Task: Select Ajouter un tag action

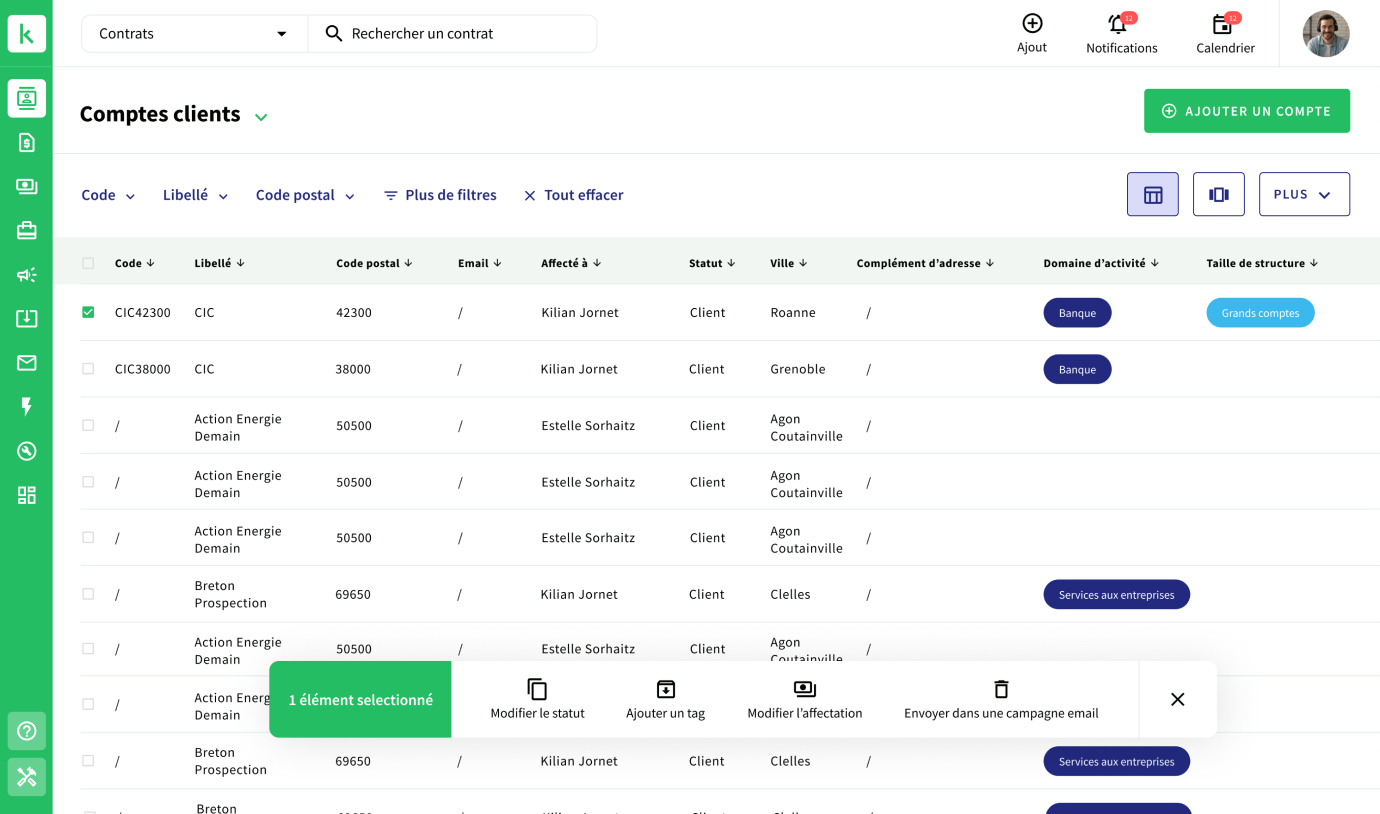Action: point(665,699)
